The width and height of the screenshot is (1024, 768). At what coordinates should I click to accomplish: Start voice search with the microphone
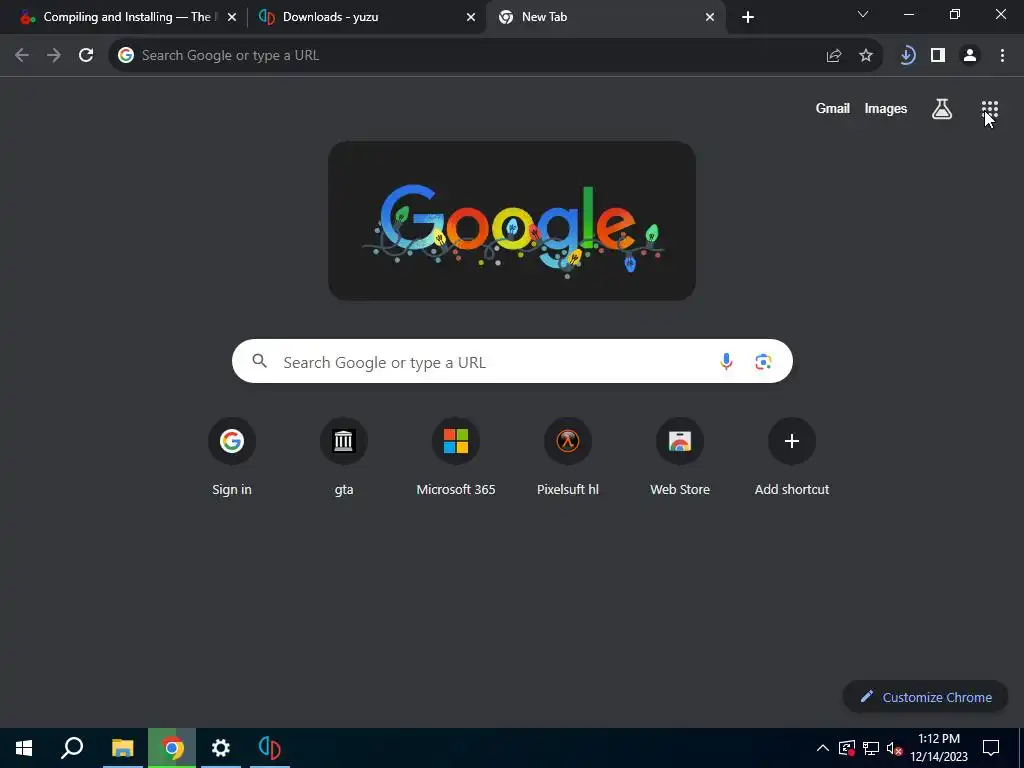coord(726,361)
